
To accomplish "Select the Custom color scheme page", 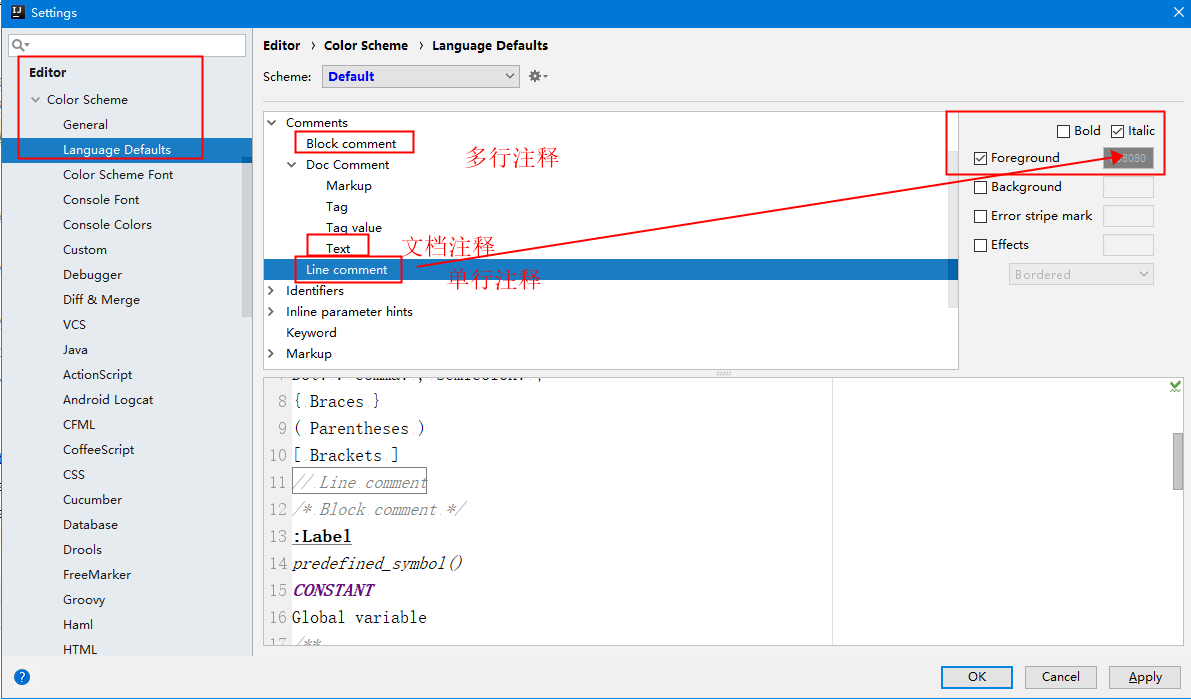I will pyautogui.click(x=84, y=250).
